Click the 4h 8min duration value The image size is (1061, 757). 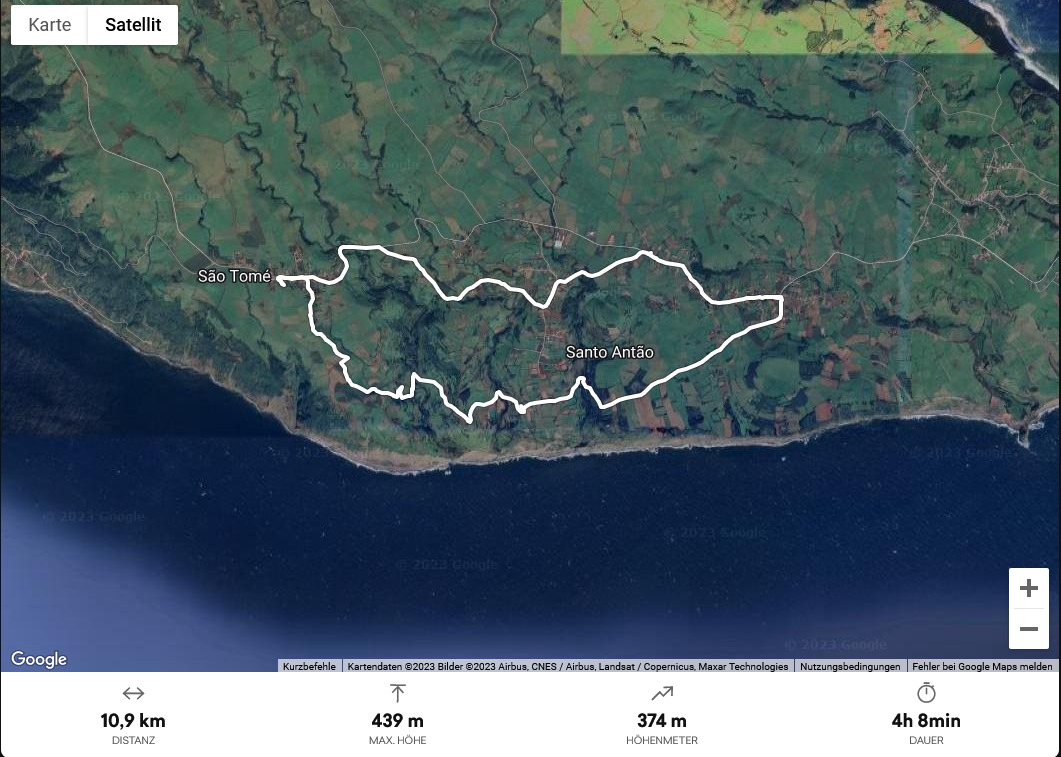(926, 720)
